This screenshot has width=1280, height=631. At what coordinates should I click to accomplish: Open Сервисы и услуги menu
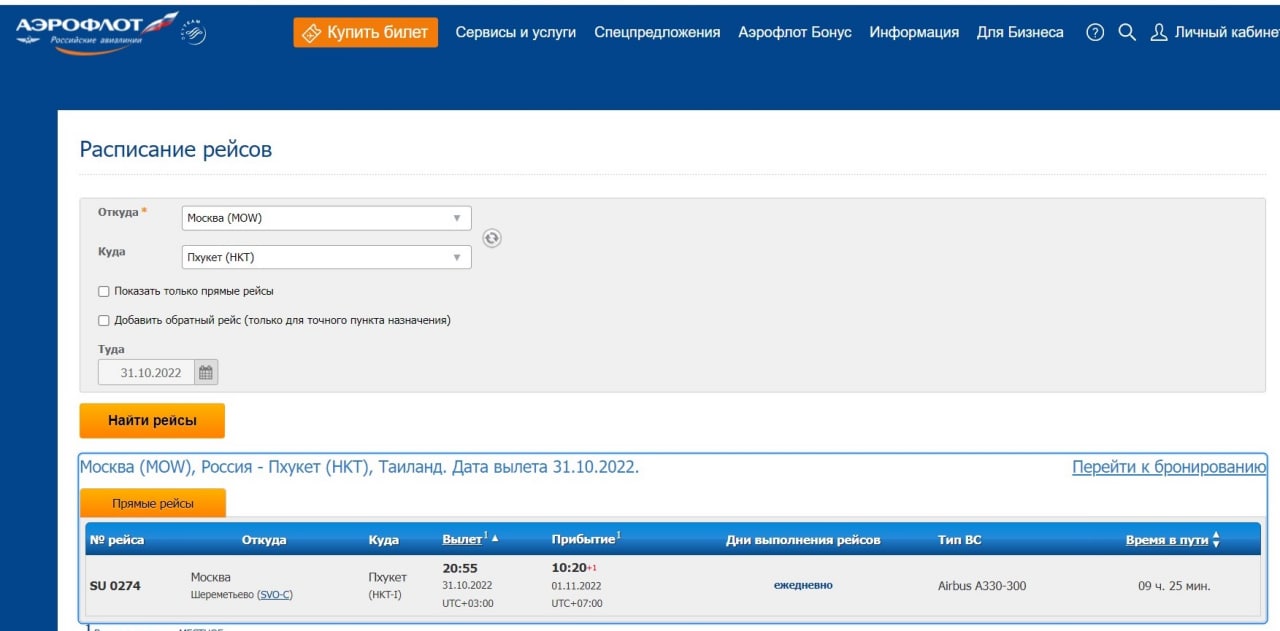515,33
